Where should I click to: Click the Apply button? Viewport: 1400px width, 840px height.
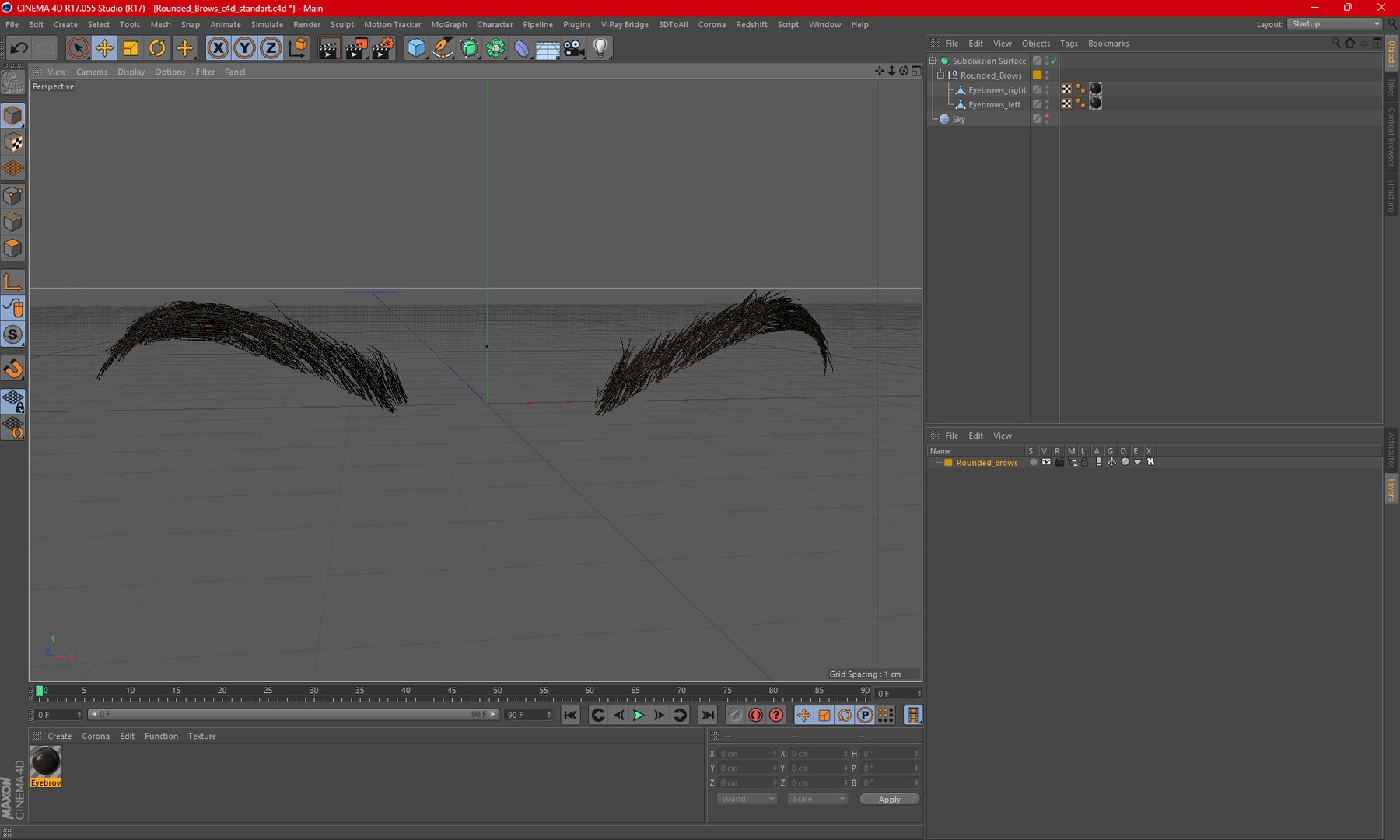click(x=889, y=799)
